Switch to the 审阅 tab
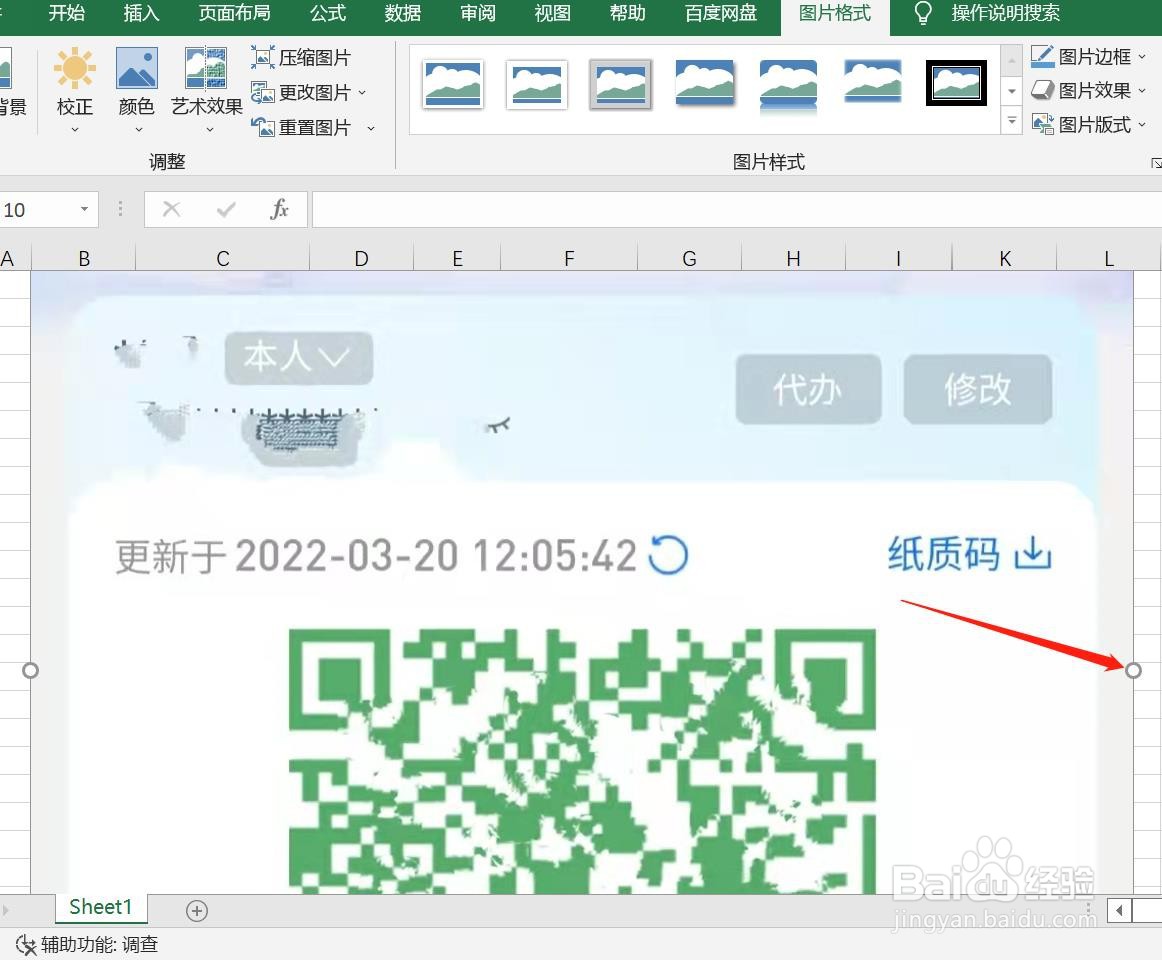Image resolution: width=1162 pixels, height=960 pixels. point(477,13)
